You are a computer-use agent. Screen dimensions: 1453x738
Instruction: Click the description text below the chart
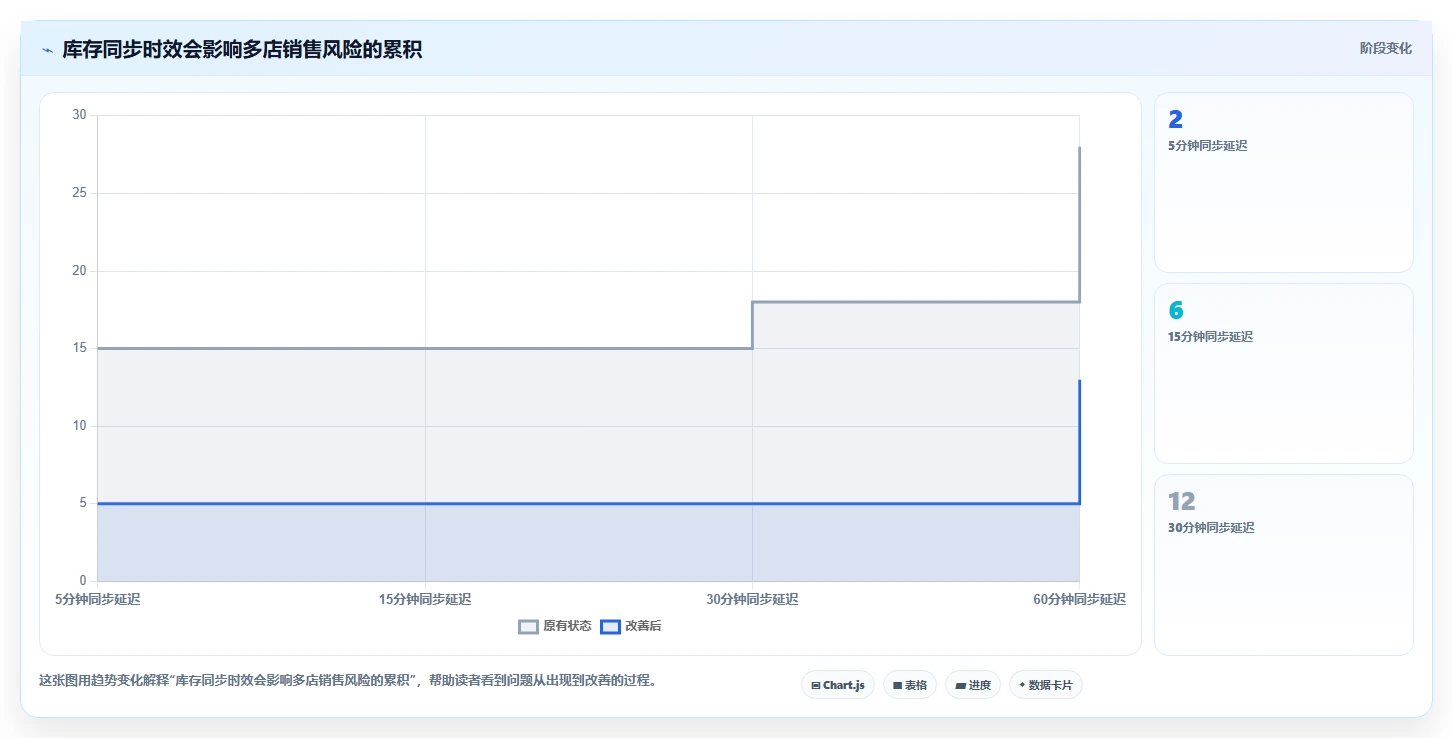(x=348, y=680)
